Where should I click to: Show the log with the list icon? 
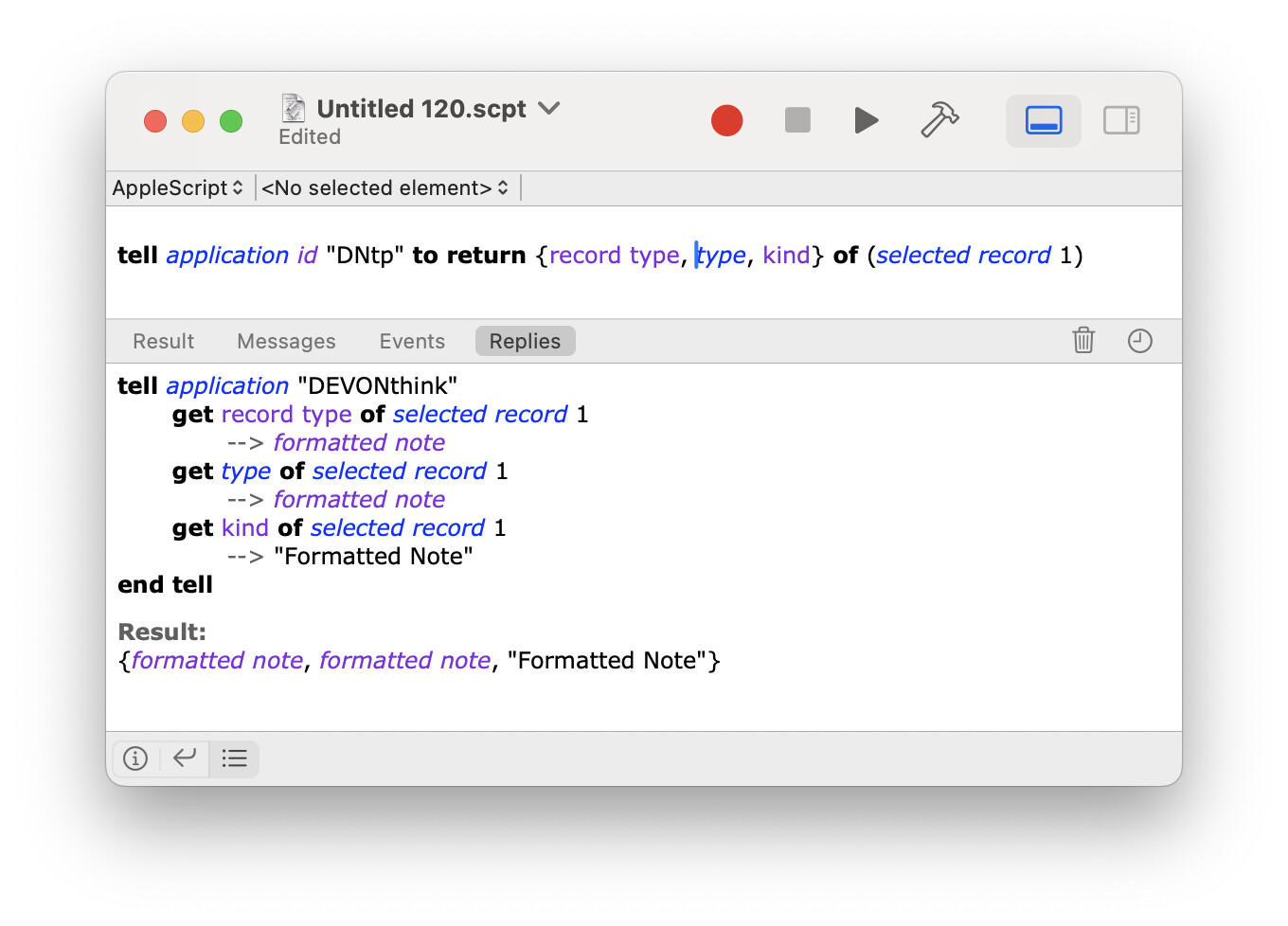[x=234, y=758]
